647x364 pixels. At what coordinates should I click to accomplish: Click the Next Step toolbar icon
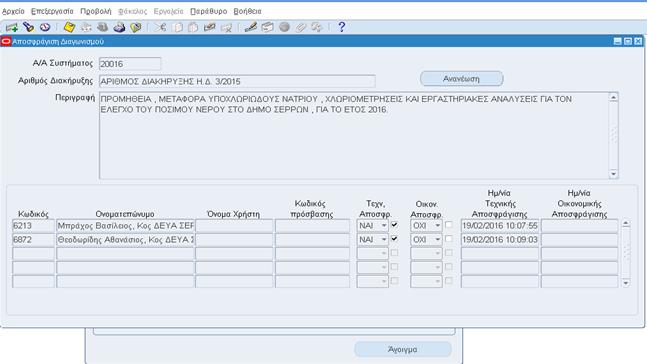click(x=86, y=27)
